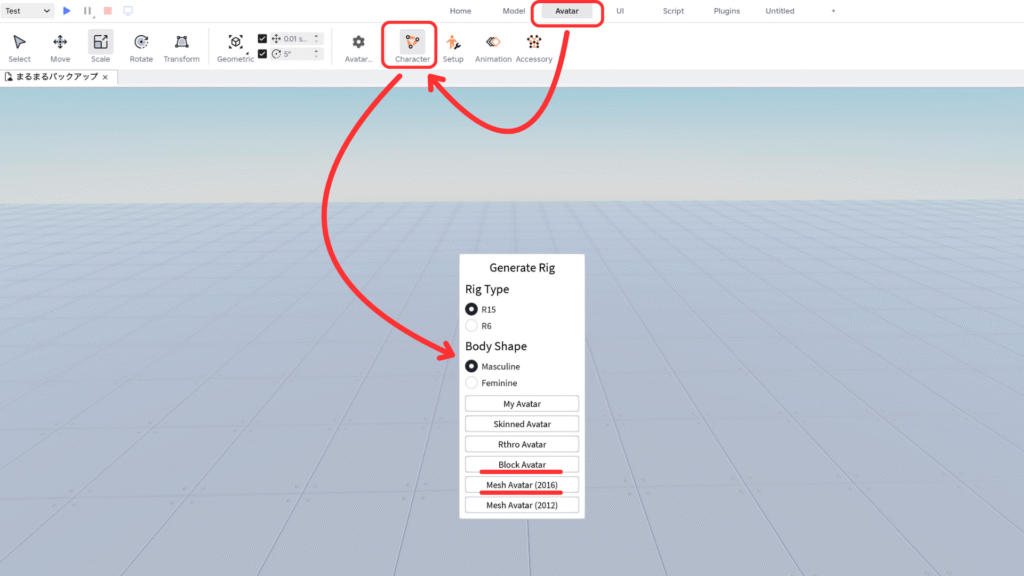Select the Select tool in toolbar

coord(19,46)
